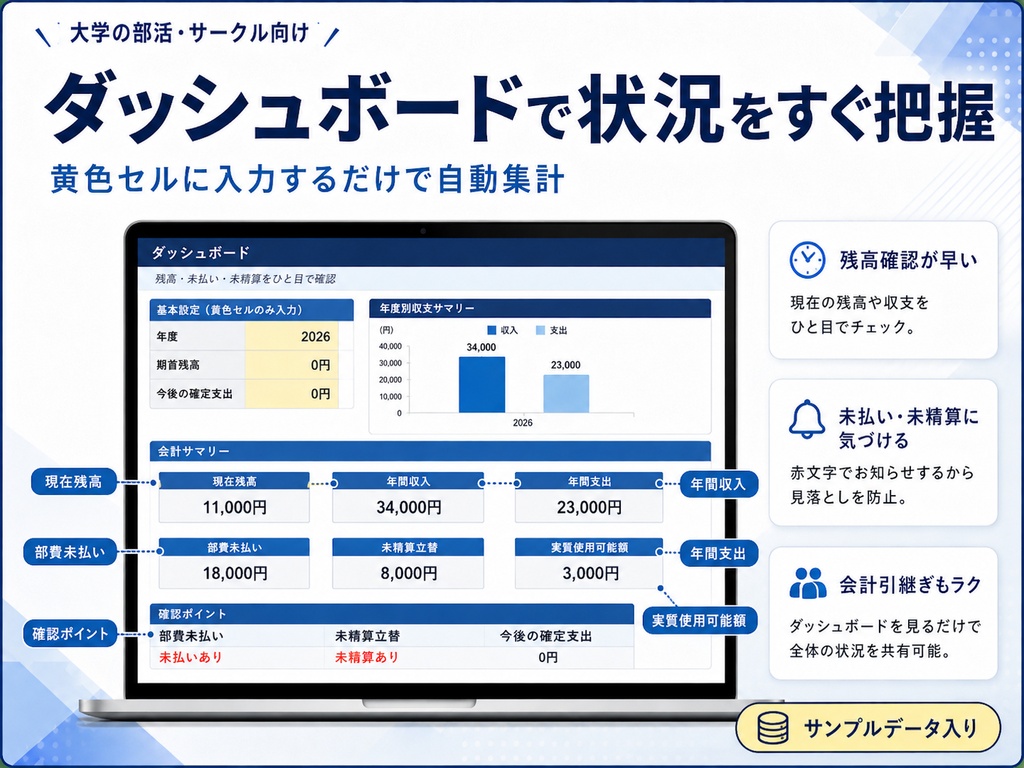
Task: Click the 基本設定（黄色セルのみ入力） header
Action: 251,310
